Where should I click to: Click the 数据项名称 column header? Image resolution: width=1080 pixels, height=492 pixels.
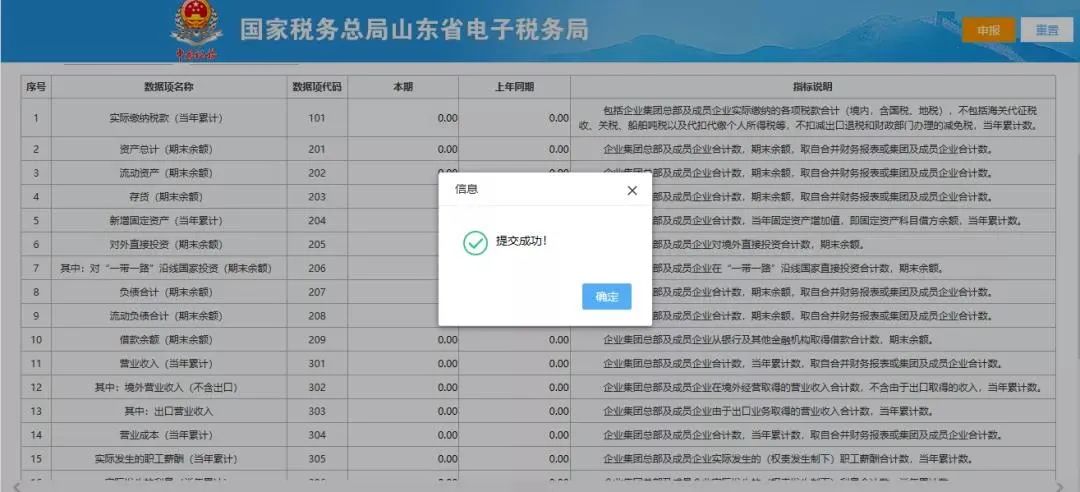point(168,87)
